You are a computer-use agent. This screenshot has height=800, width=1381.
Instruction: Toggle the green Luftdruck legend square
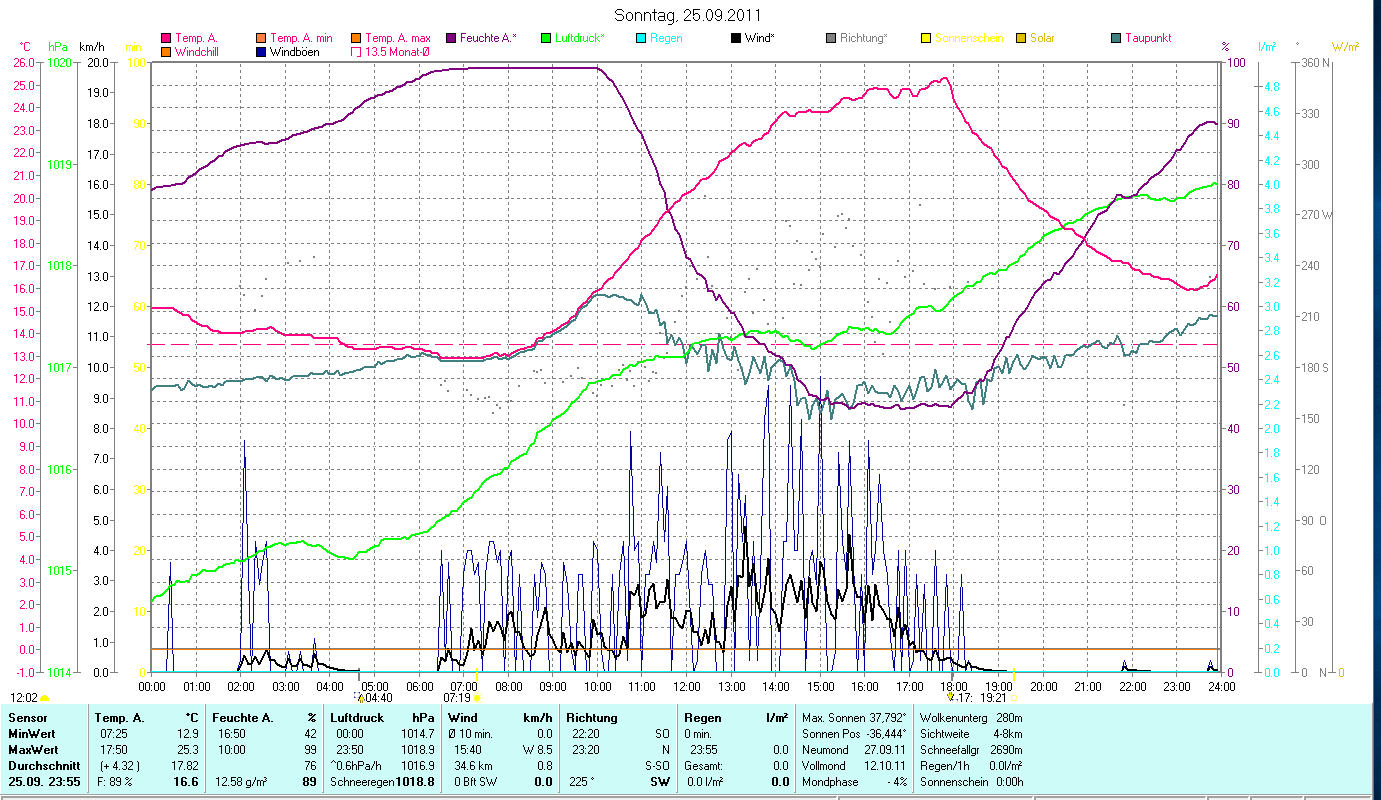tap(545, 38)
